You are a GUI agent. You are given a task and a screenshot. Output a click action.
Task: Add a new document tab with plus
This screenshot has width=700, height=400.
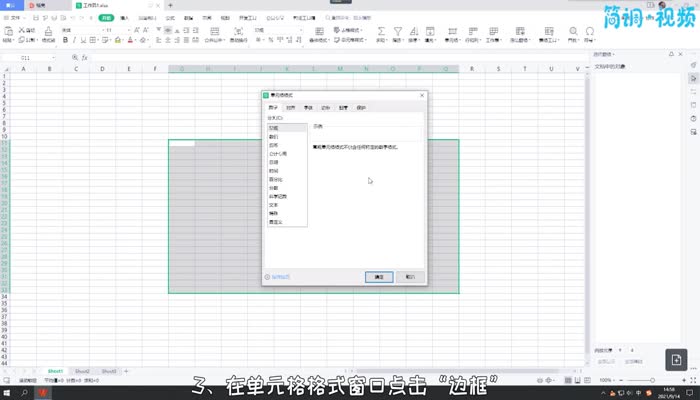coord(170,5)
